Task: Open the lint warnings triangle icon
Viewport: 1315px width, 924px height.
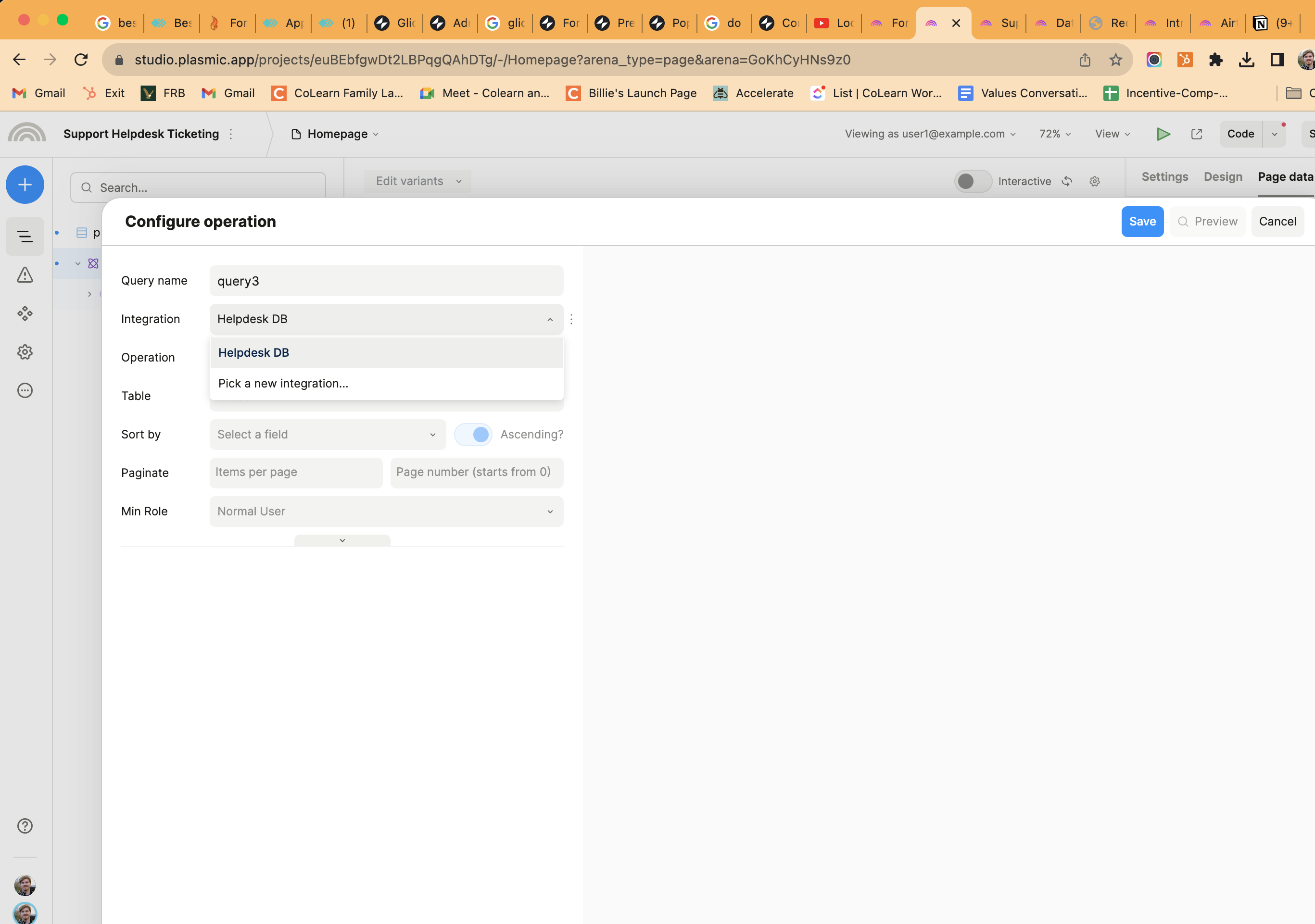Action: 25,275
